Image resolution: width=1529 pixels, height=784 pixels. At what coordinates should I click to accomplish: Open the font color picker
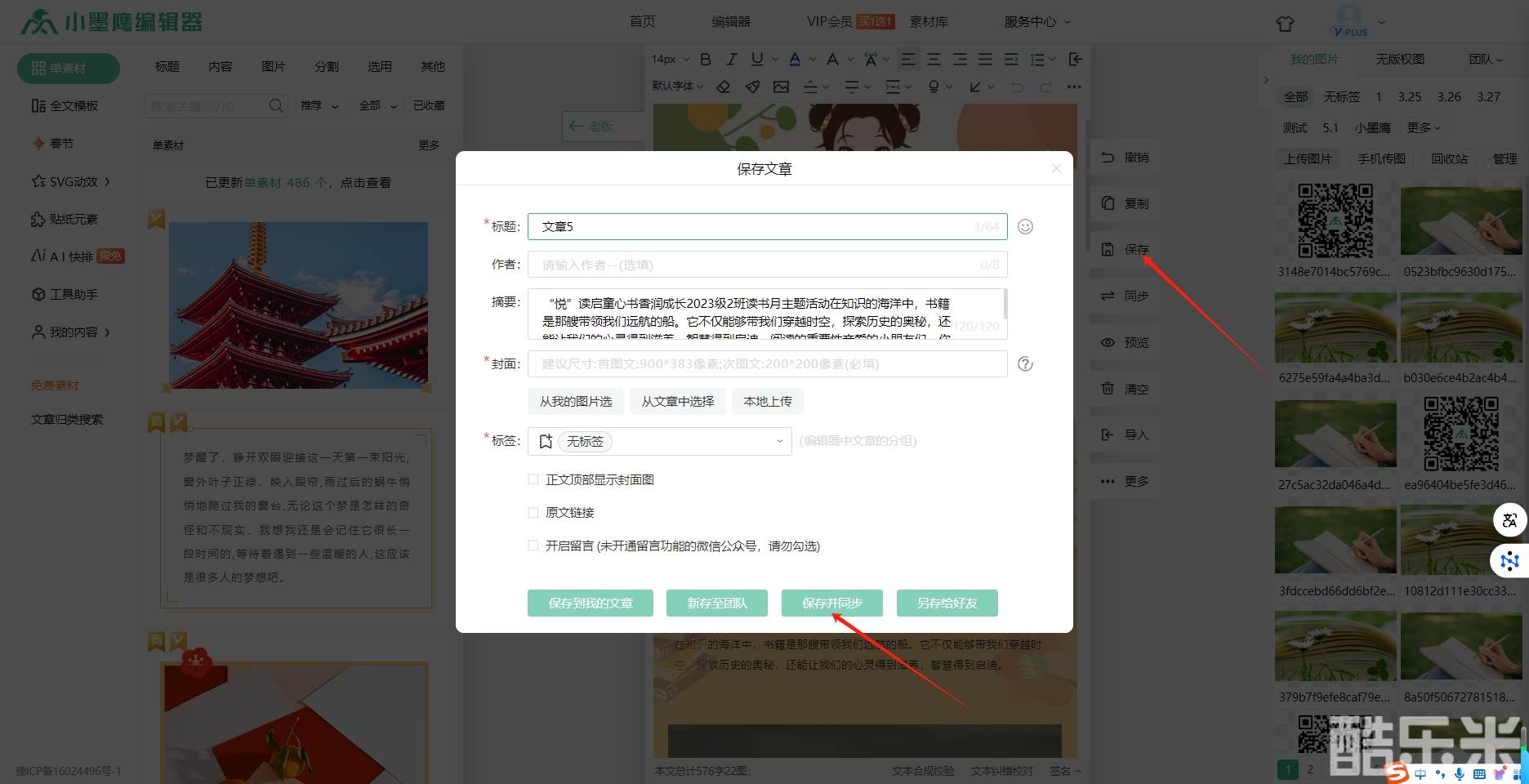796,59
